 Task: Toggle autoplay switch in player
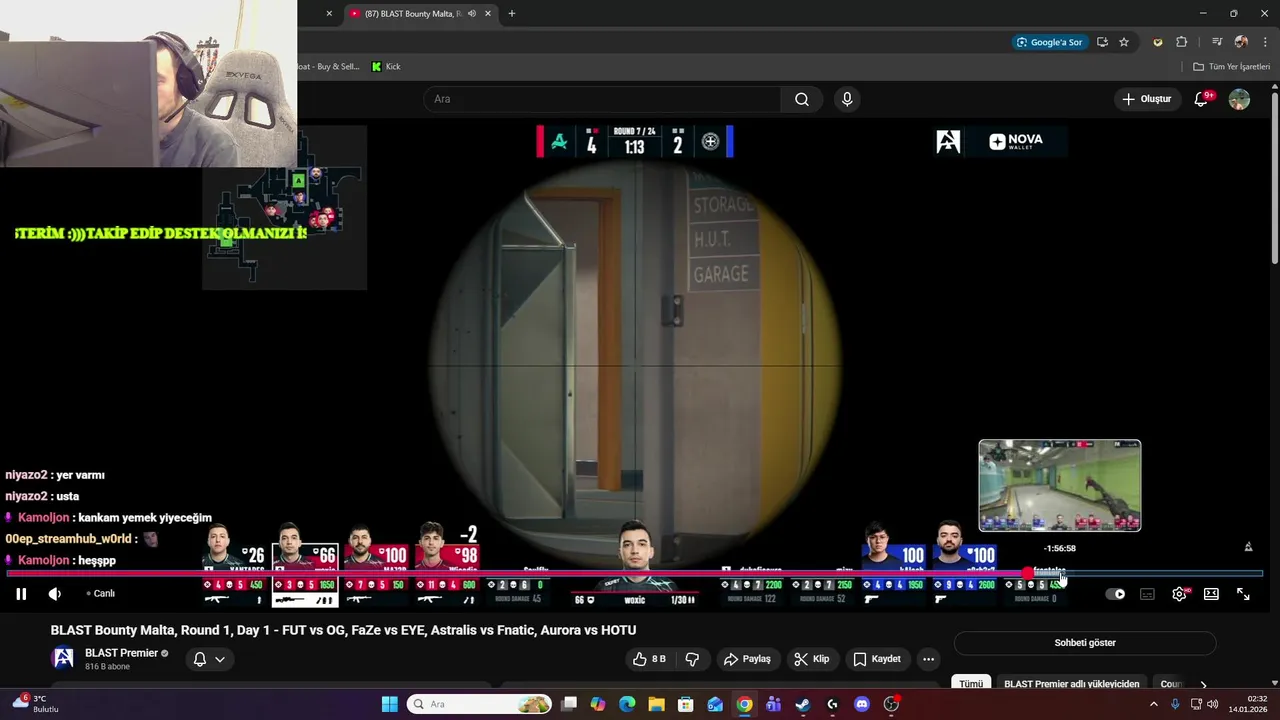[x=1115, y=594]
